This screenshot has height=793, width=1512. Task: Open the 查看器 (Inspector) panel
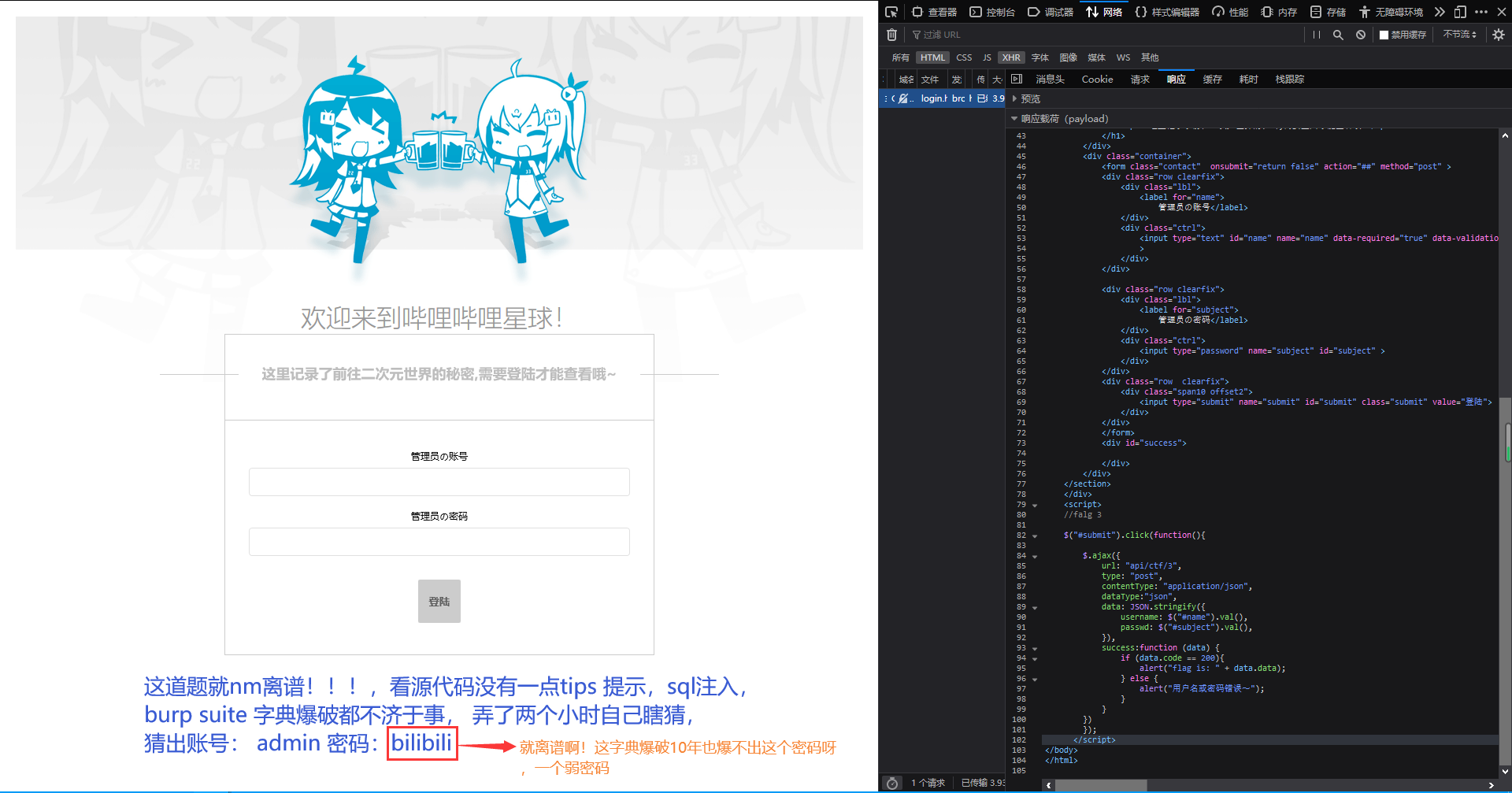coord(934,12)
